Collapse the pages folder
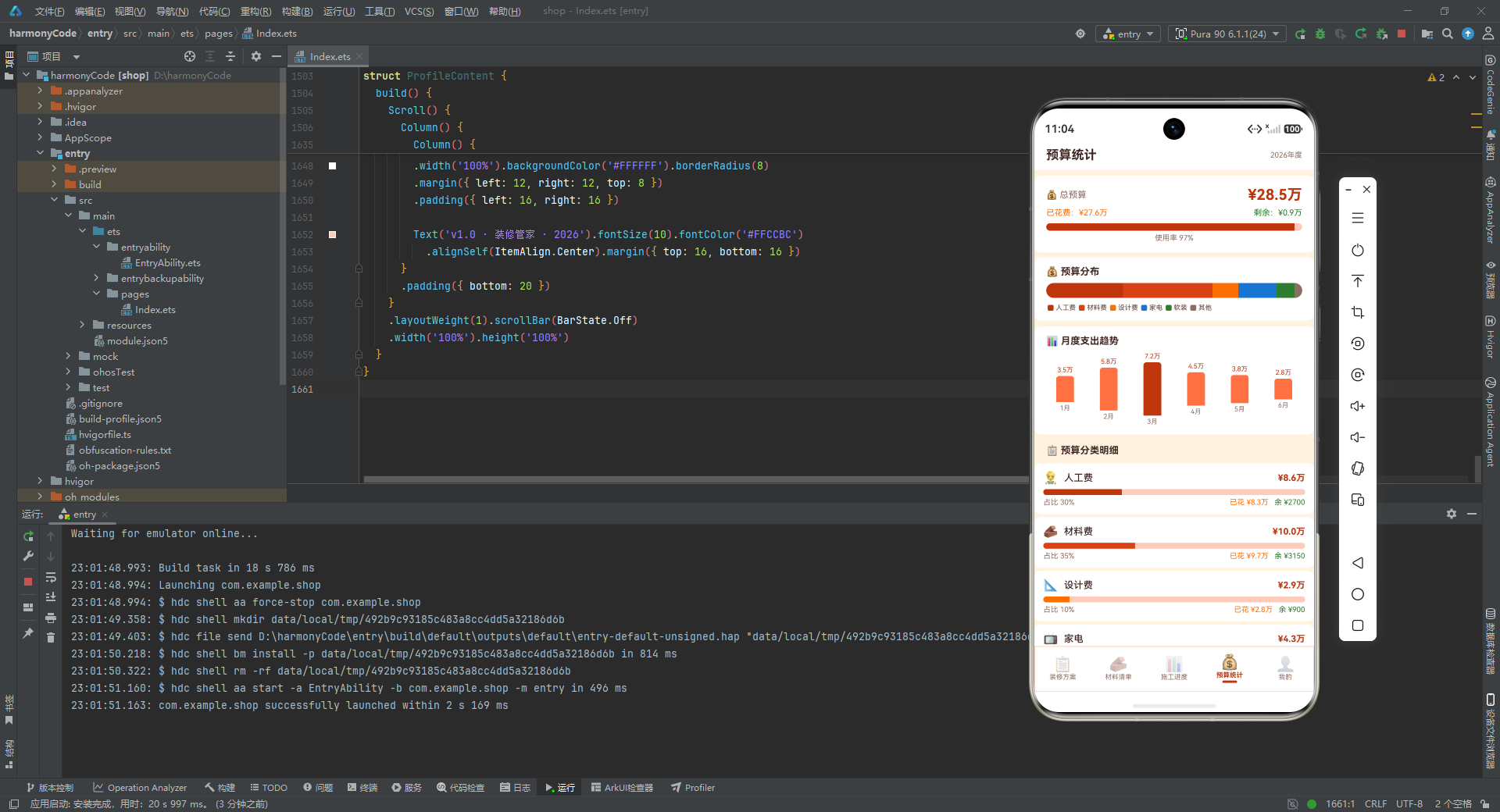1500x812 pixels. pos(96,294)
